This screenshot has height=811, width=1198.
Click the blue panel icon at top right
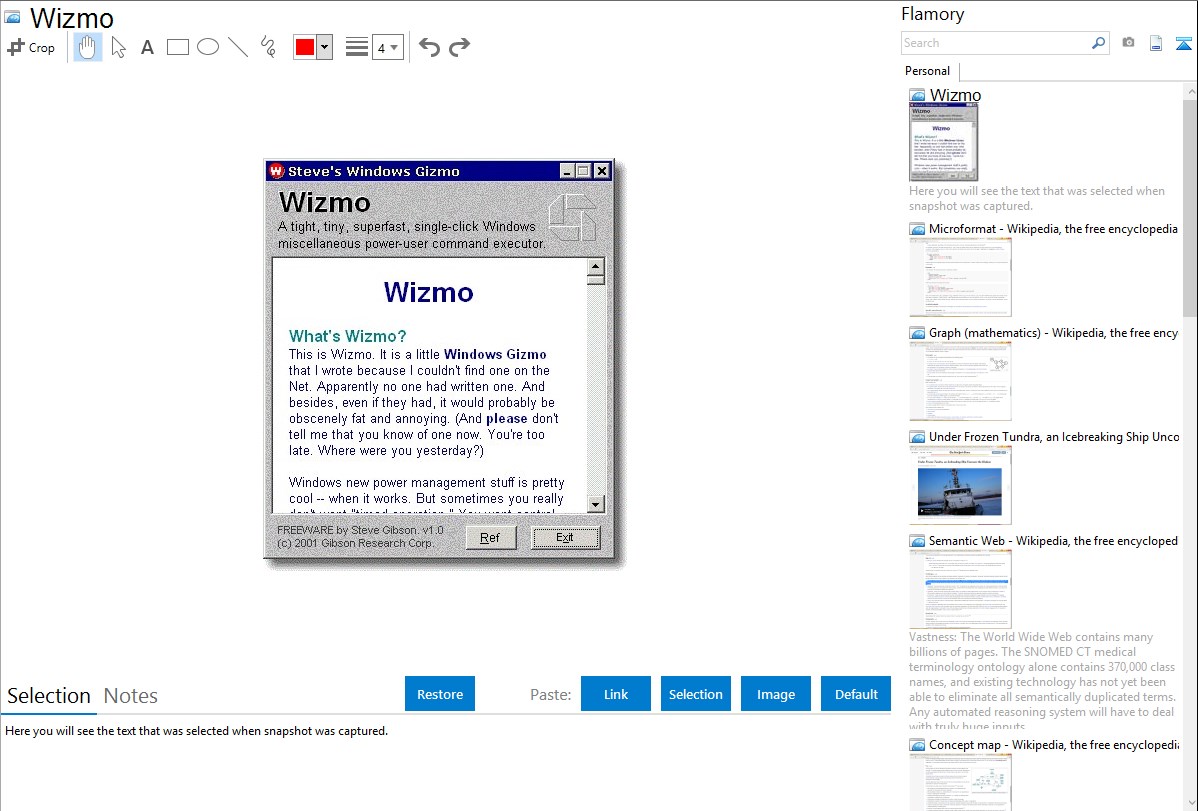coord(1183,43)
